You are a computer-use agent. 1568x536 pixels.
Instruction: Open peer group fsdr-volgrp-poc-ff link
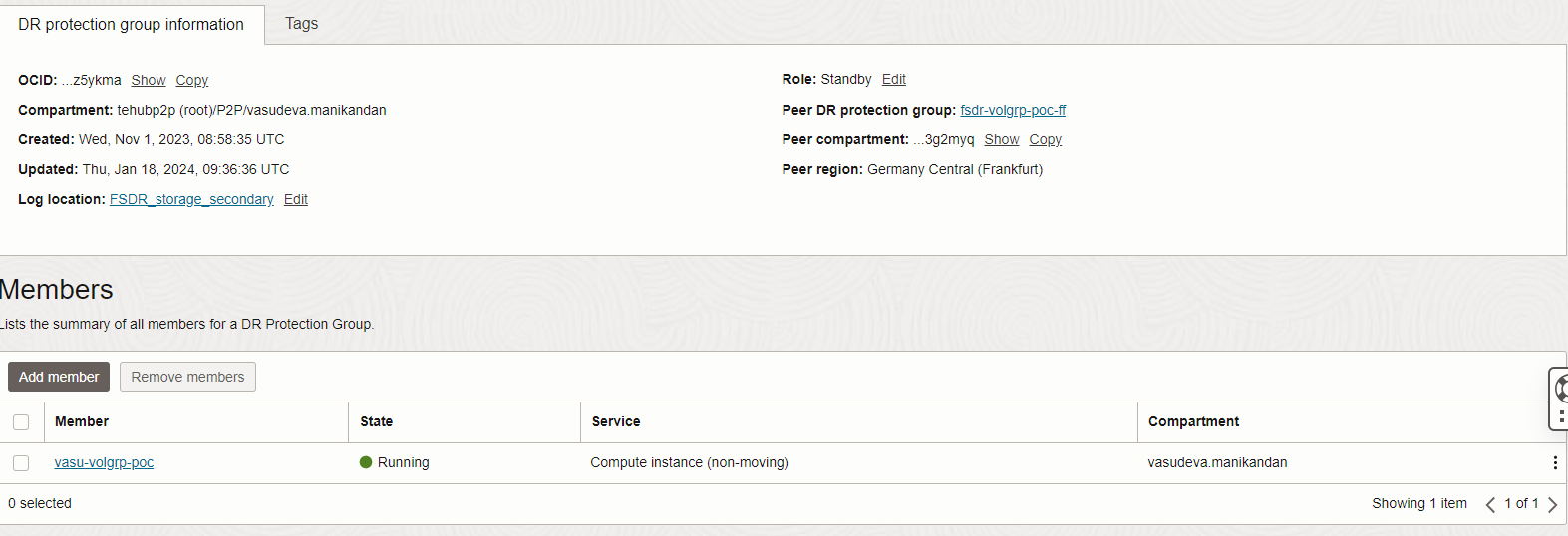1013,110
